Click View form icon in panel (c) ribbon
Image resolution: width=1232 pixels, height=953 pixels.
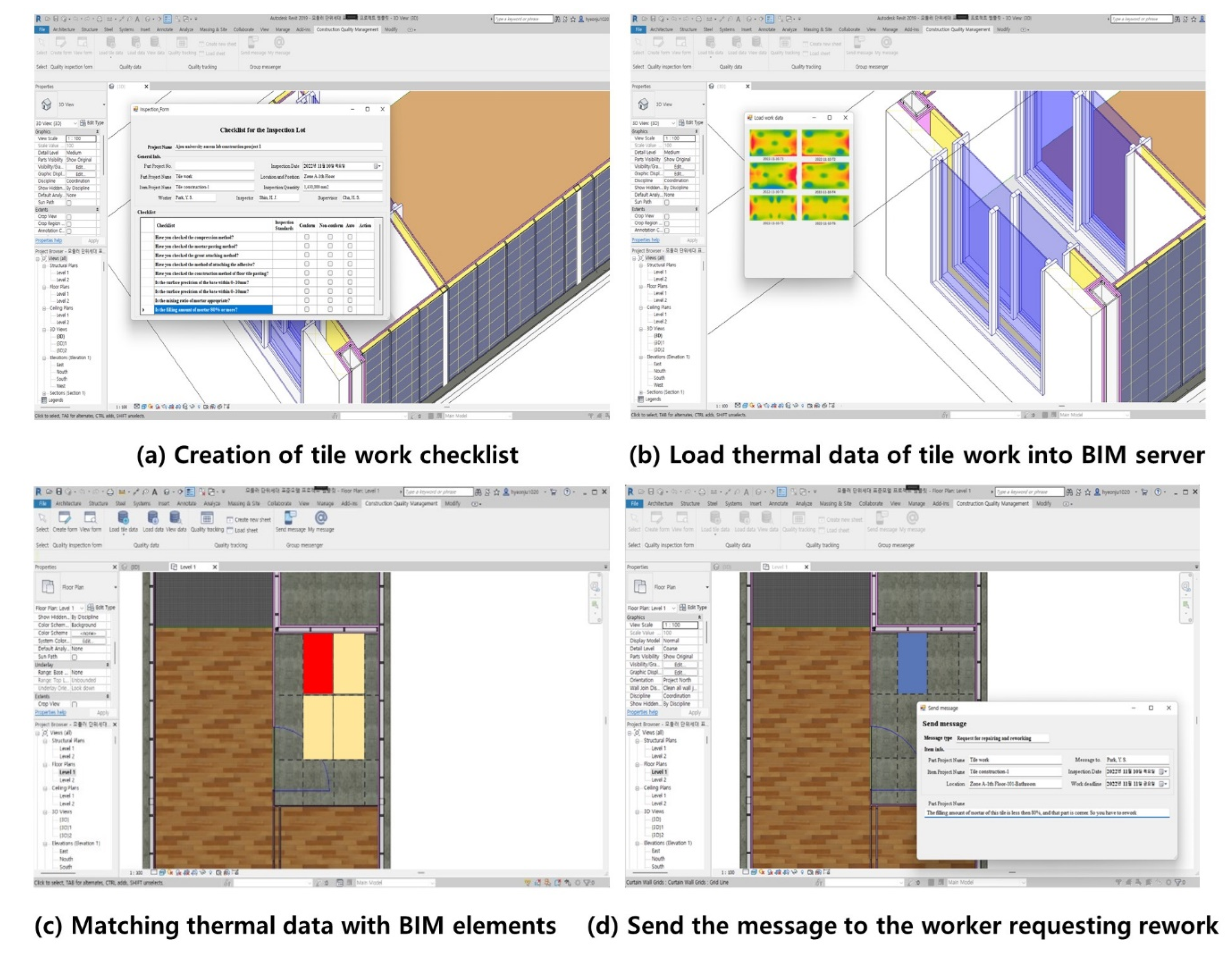coord(90,518)
